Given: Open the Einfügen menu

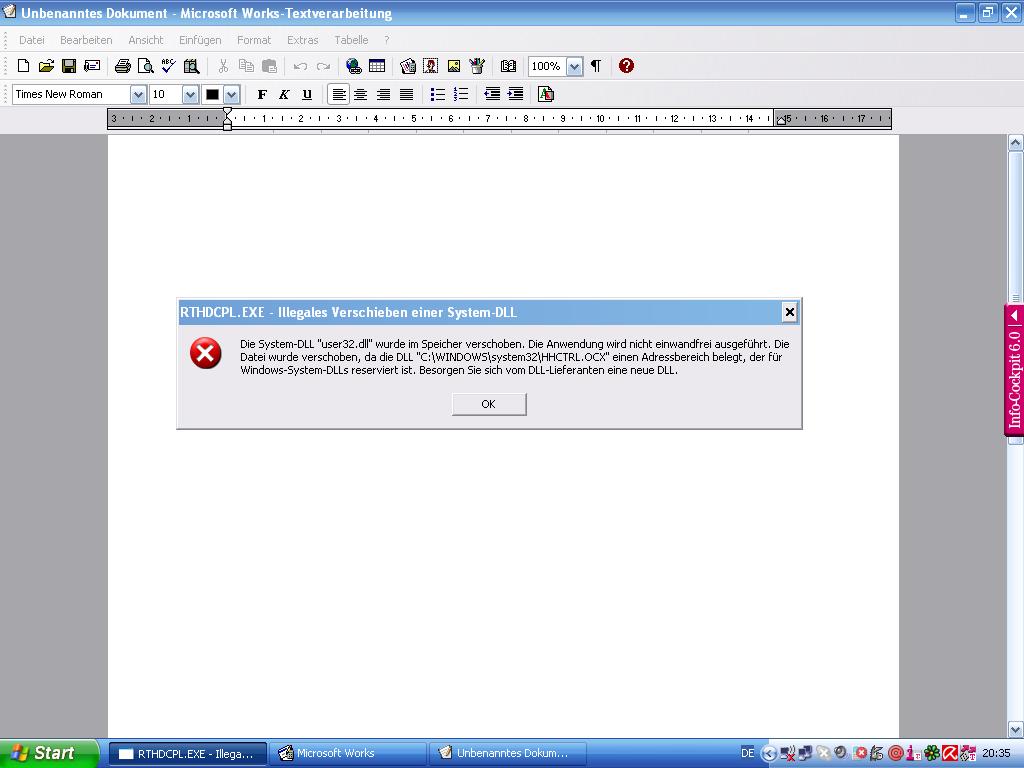Looking at the screenshot, I should [200, 40].
